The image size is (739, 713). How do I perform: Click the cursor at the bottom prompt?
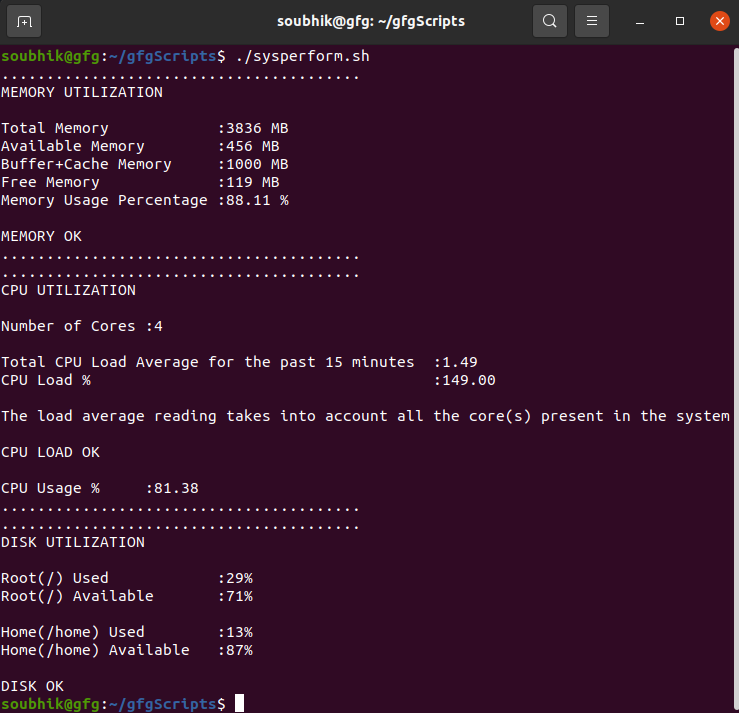239,703
